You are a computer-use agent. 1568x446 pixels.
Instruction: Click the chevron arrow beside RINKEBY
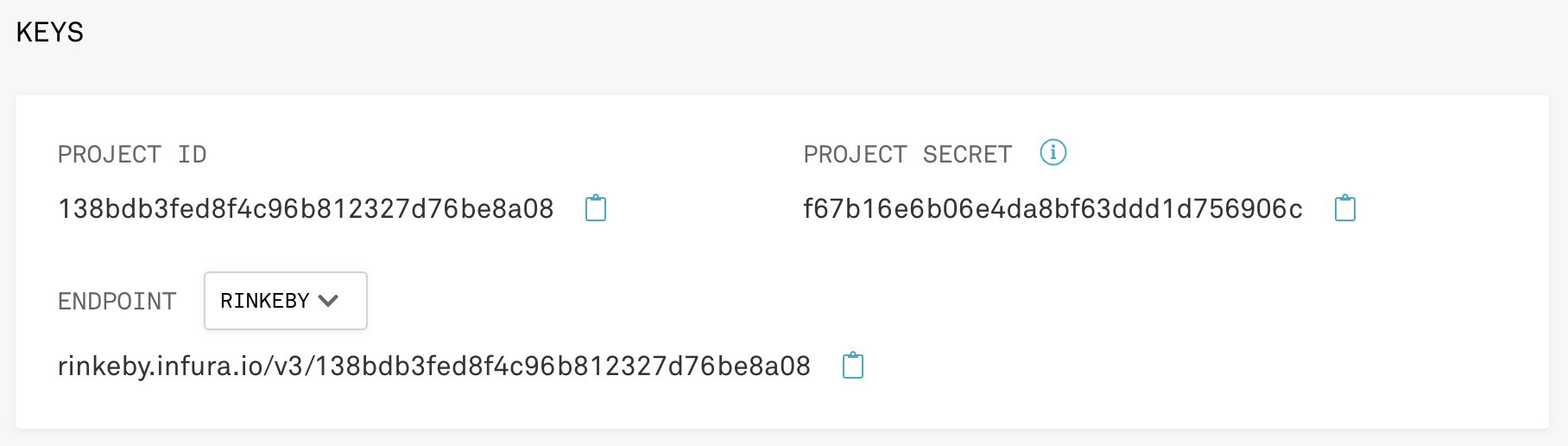coord(328,301)
